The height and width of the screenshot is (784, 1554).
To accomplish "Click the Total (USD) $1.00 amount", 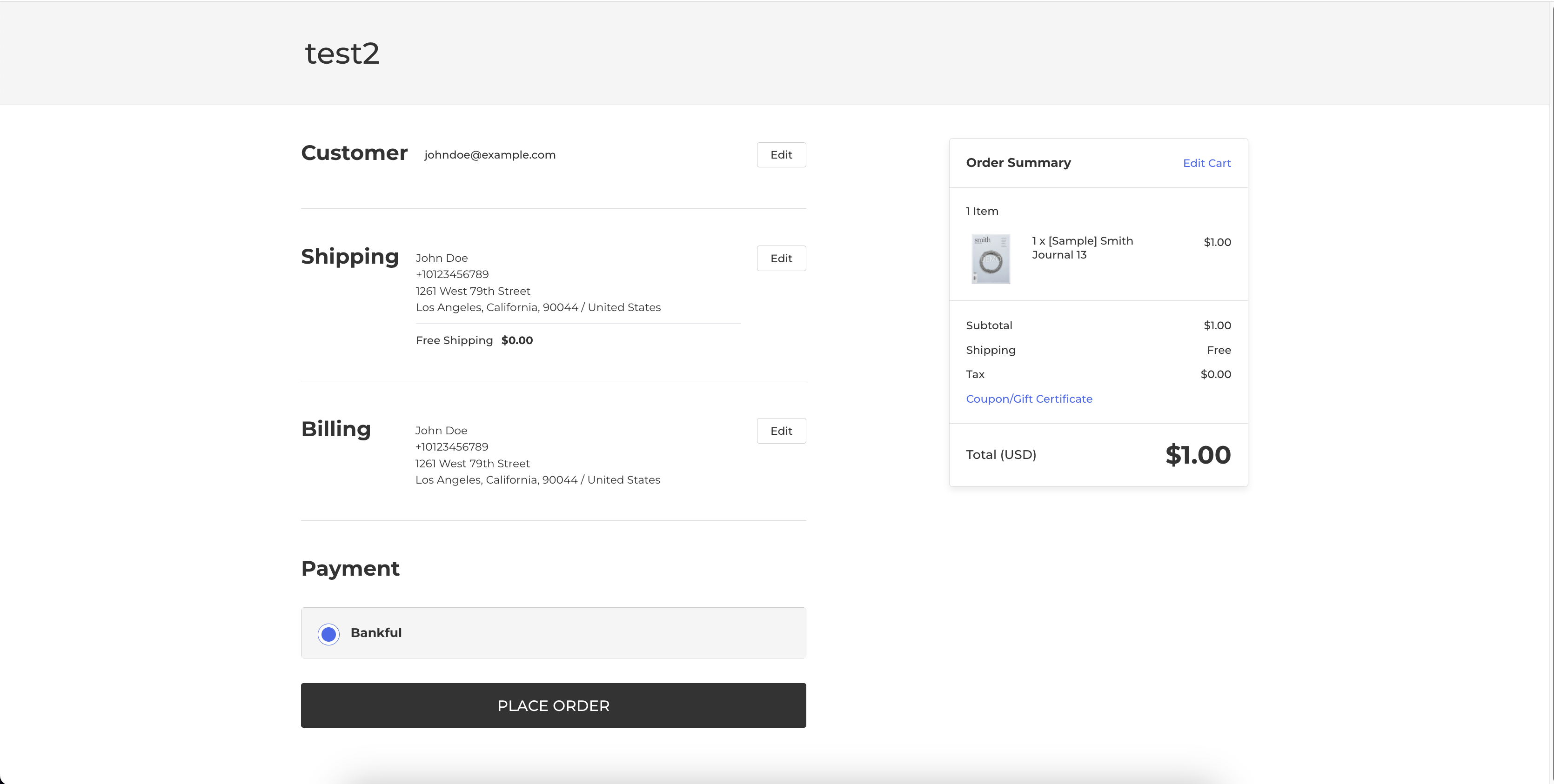I will 1198,455.
